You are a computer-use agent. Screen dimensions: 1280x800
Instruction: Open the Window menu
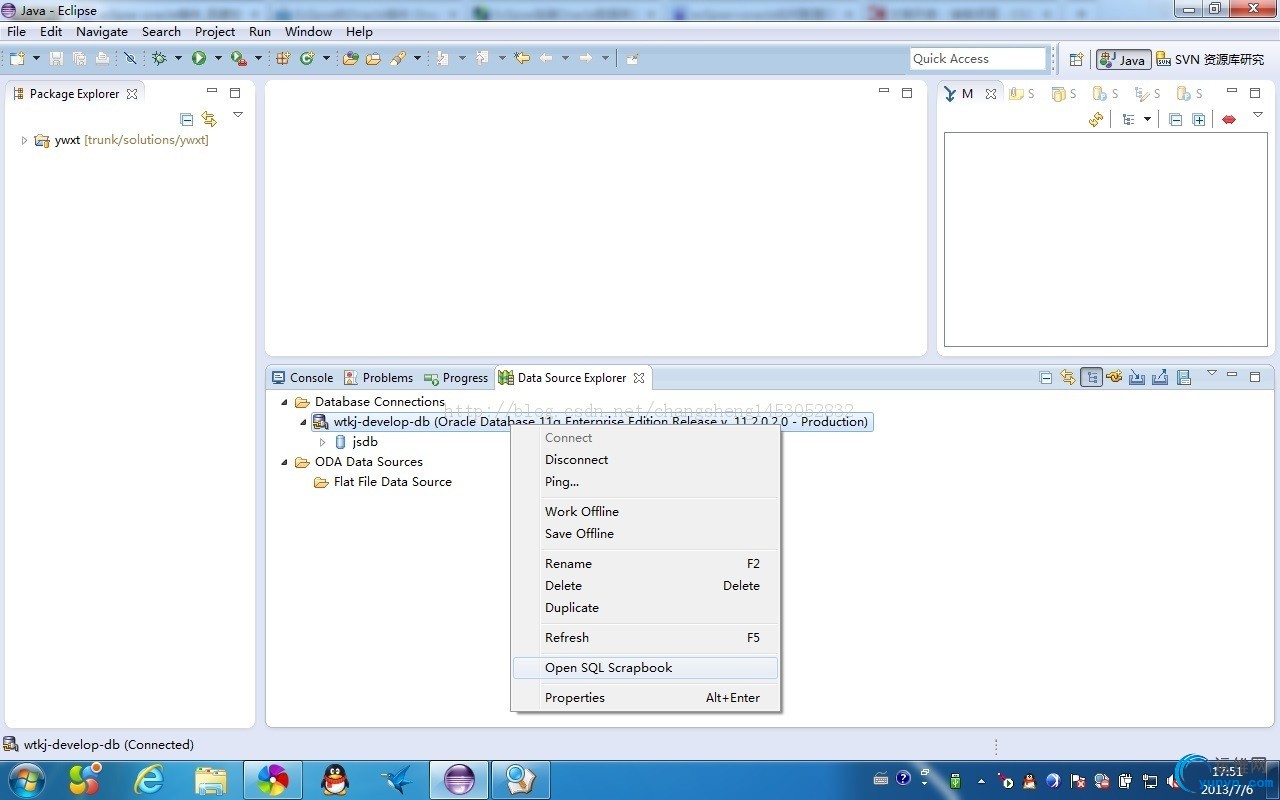click(308, 31)
